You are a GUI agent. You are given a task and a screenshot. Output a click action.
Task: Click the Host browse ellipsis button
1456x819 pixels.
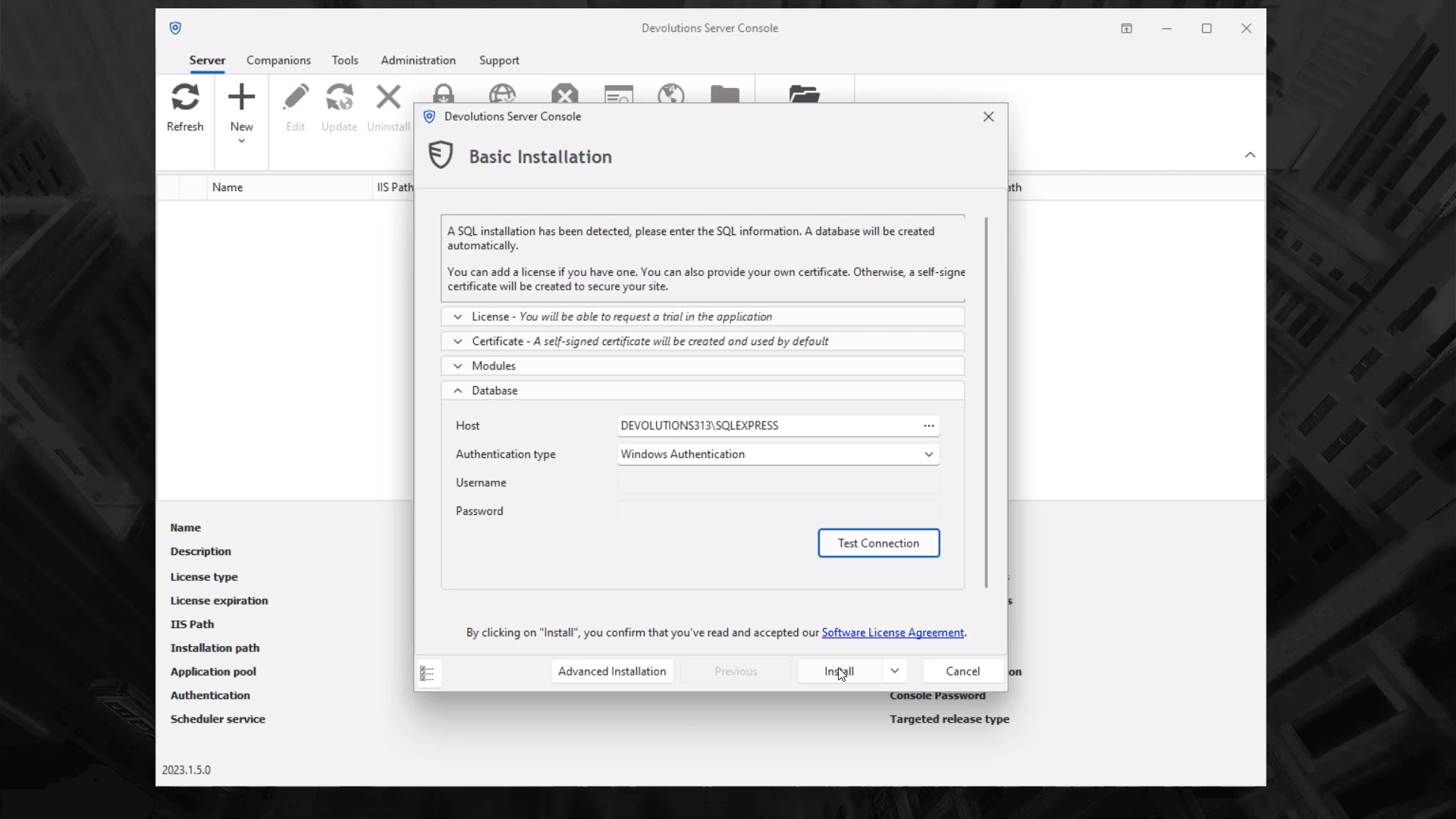coord(928,426)
